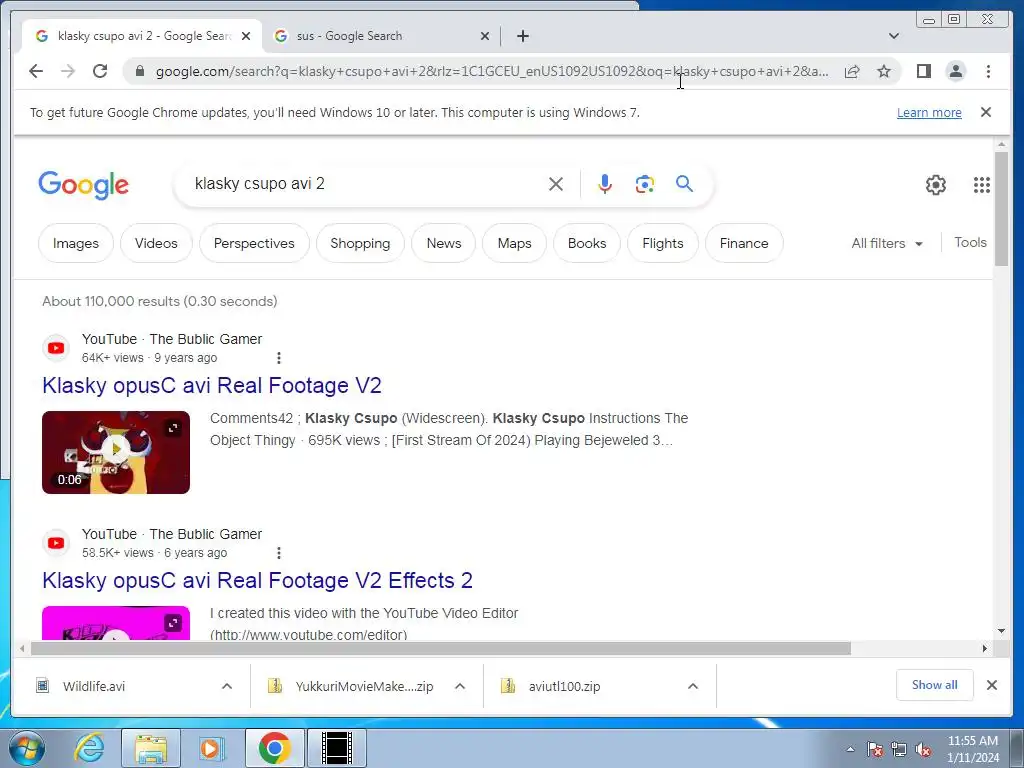Open the Google apps grid

point(982,185)
